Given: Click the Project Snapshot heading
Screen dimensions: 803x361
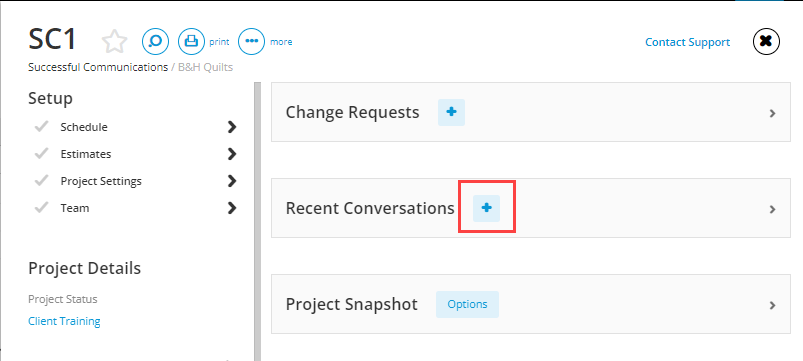Looking at the screenshot, I should [351, 305].
